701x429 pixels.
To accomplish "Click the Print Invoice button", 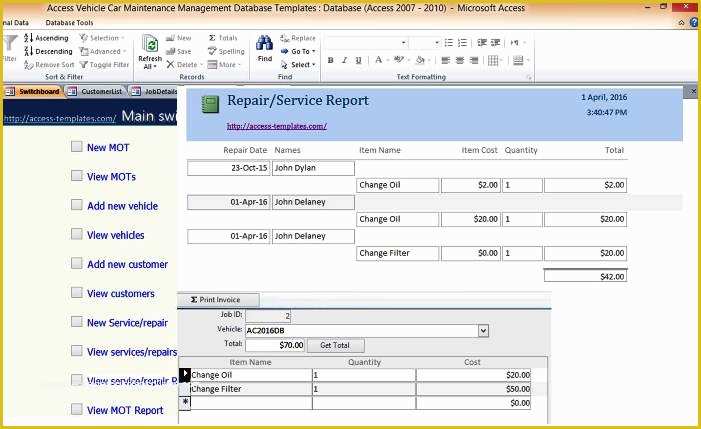I will (218, 300).
